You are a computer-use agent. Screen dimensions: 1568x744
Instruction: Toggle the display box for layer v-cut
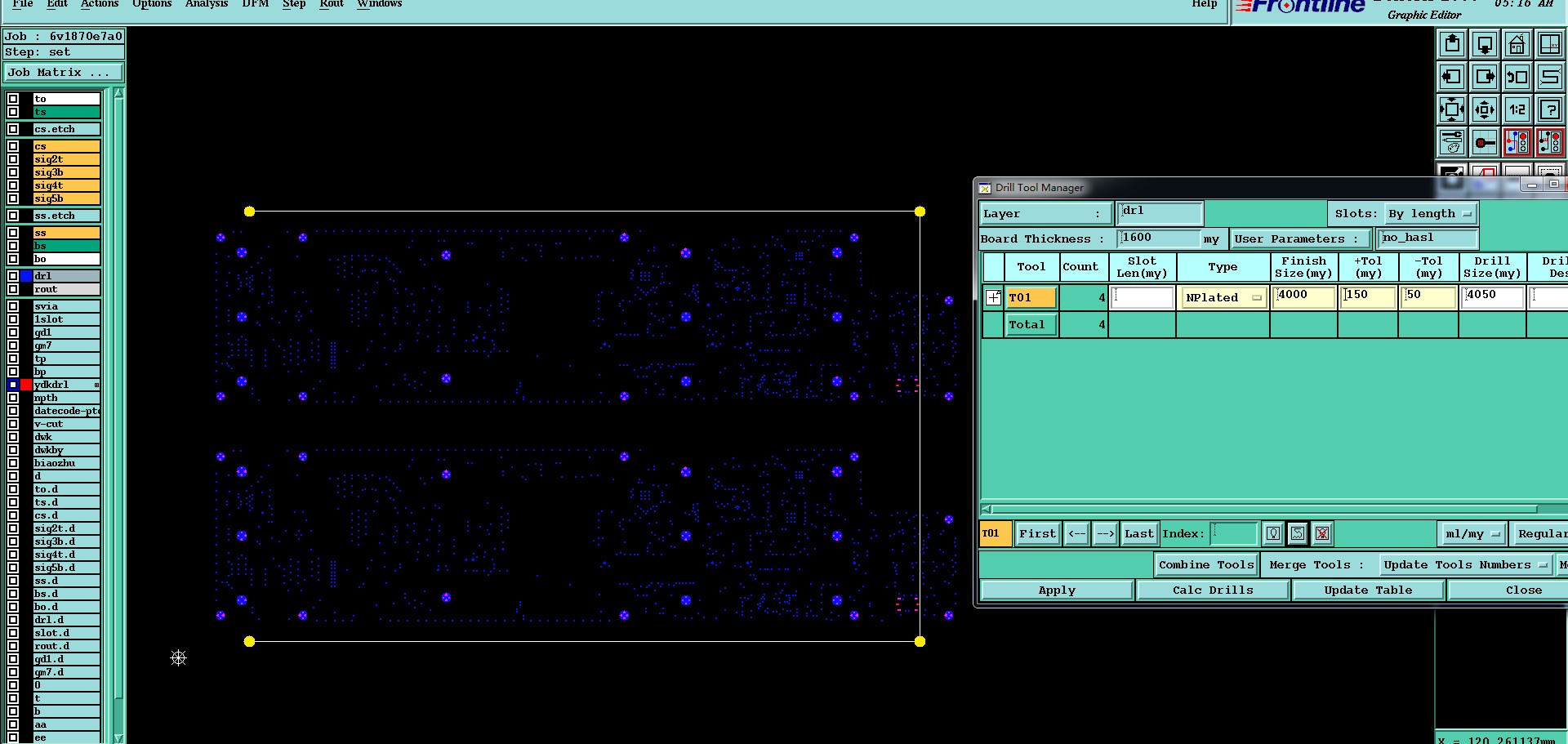click(13, 424)
